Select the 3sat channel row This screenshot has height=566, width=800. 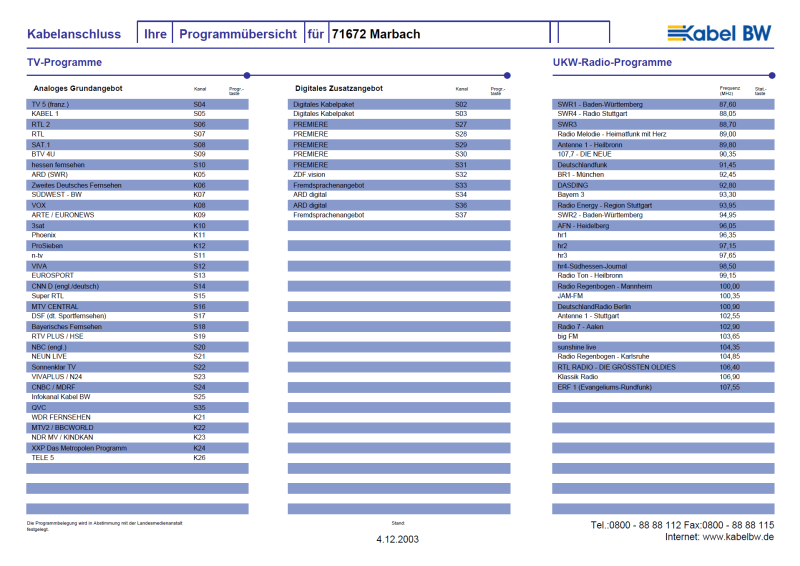(137, 226)
